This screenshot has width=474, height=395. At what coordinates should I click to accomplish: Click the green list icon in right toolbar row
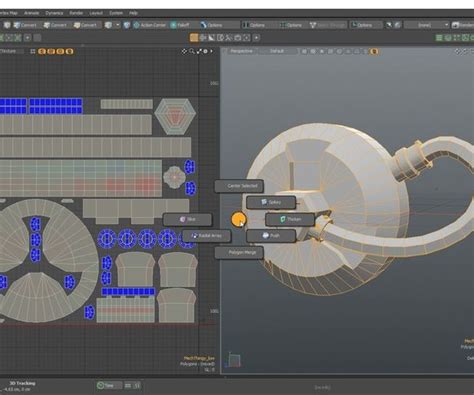pos(439,38)
